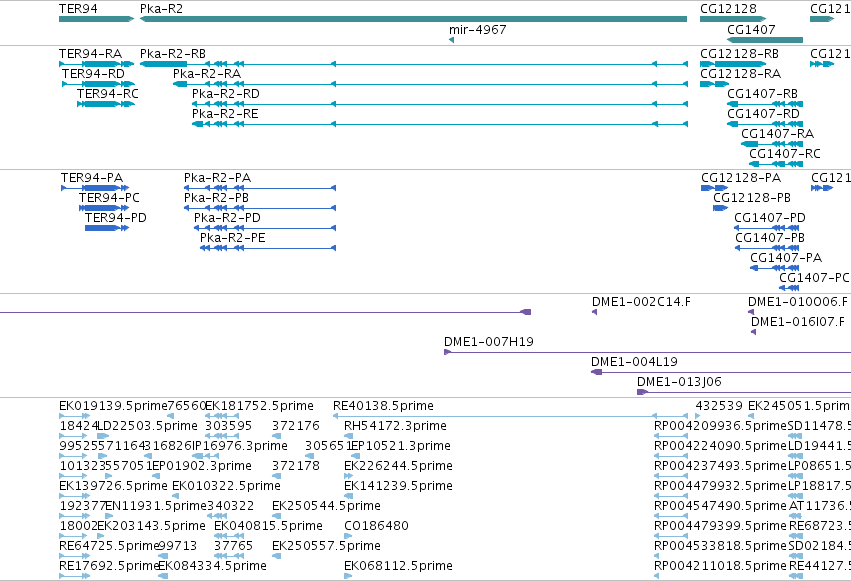Image resolution: width=851 pixels, height=581 pixels.
Task: Open EST EK141239.5prime
Action: click(x=348, y=496)
